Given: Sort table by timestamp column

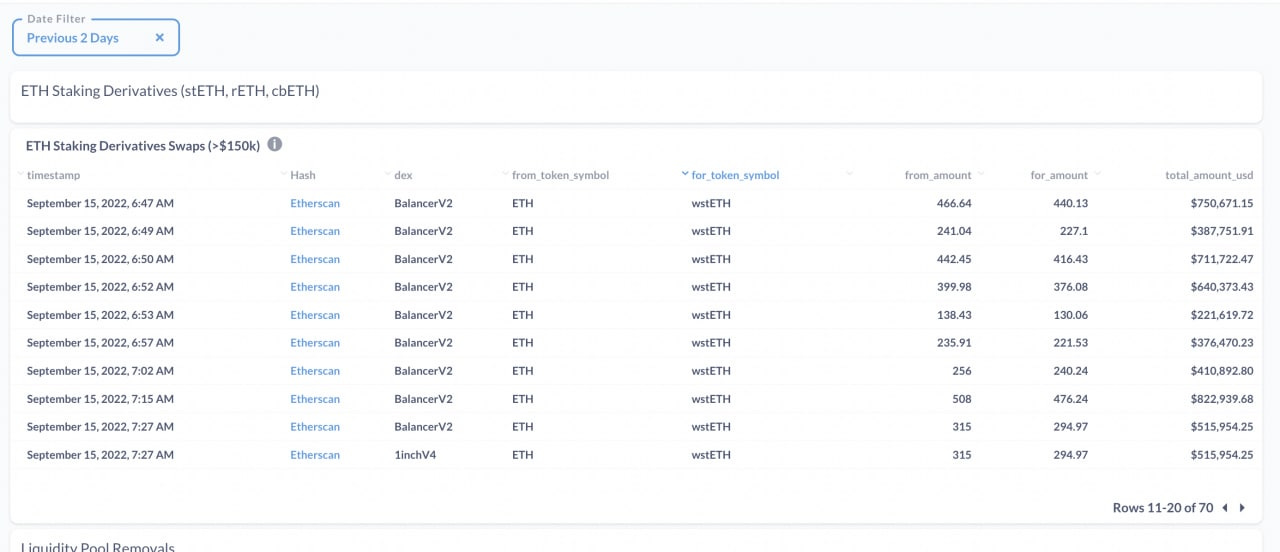Looking at the screenshot, I should [53, 175].
